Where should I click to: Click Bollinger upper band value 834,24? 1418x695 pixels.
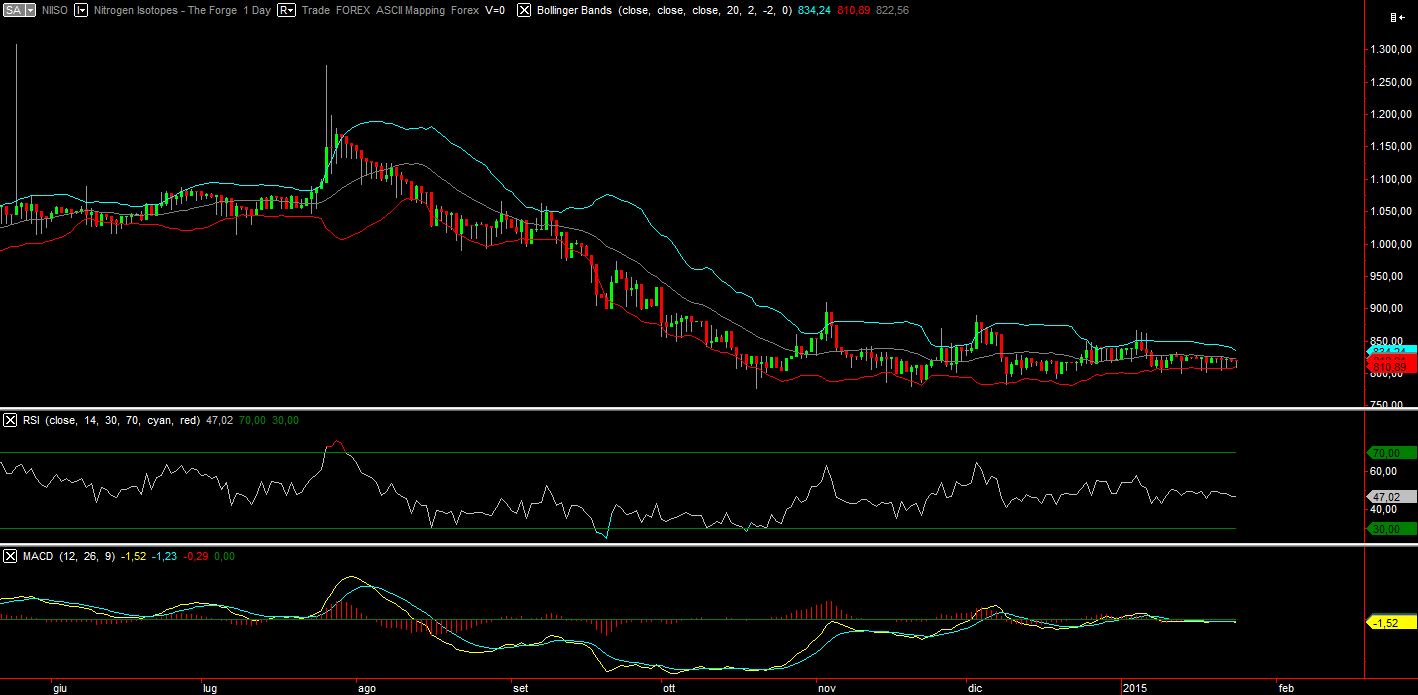(x=814, y=10)
